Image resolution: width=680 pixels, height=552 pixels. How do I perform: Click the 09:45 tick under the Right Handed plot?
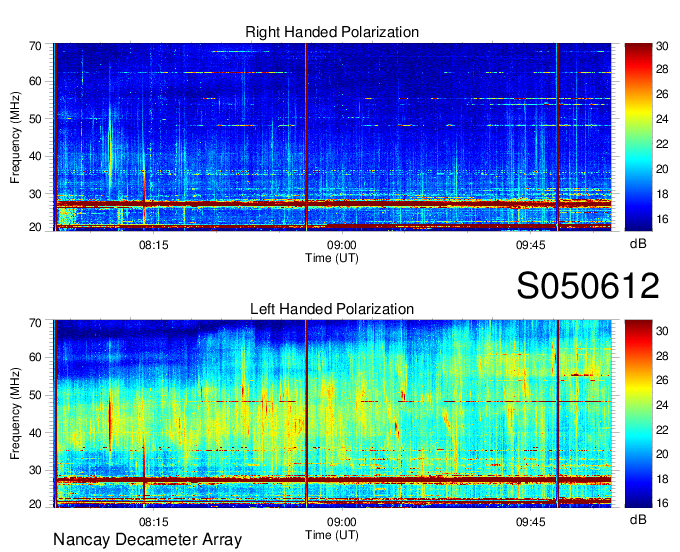(530, 245)
